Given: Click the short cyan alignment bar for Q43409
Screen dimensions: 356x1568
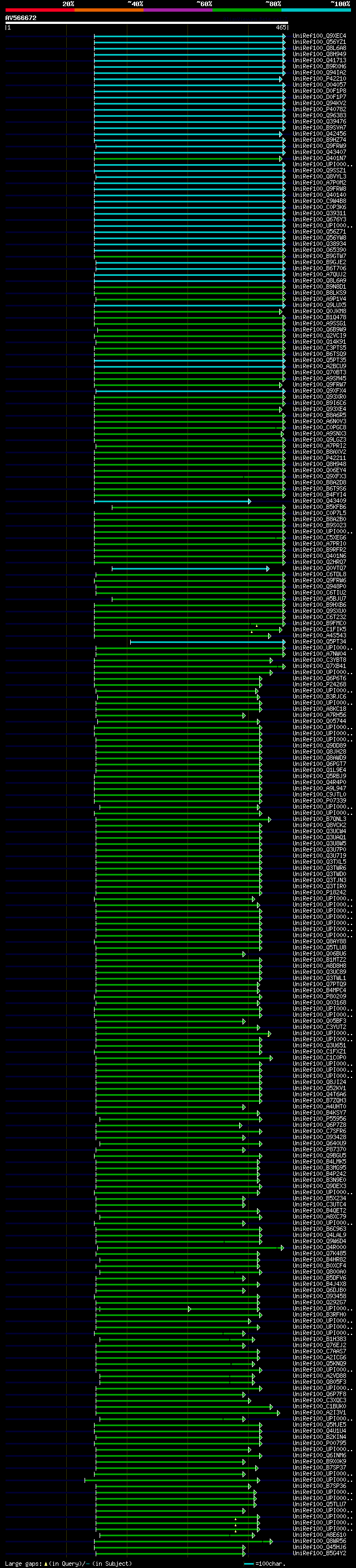Looking at the screenshot, I should tap(172, 502).
